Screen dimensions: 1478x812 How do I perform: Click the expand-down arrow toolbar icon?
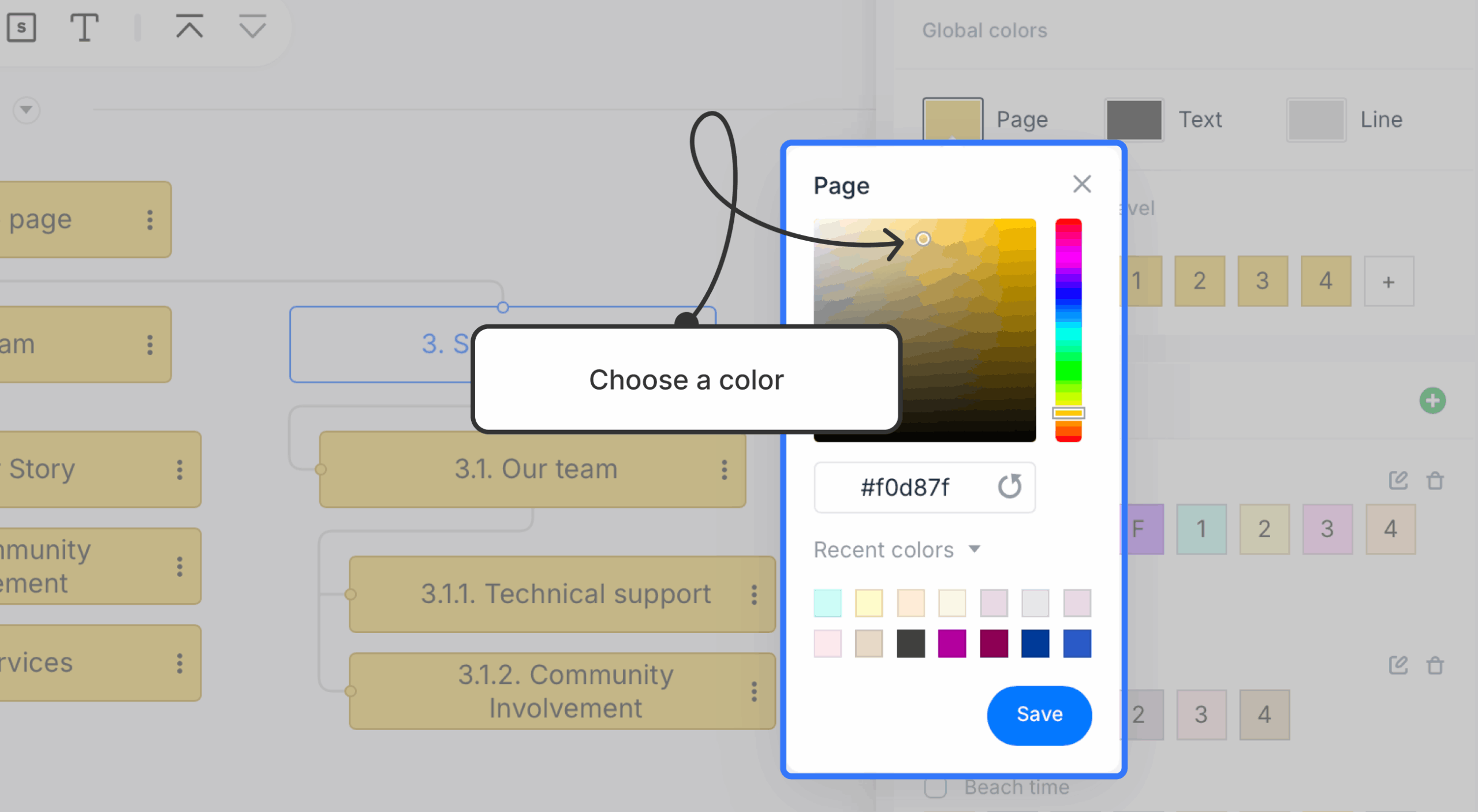point(252,27)
